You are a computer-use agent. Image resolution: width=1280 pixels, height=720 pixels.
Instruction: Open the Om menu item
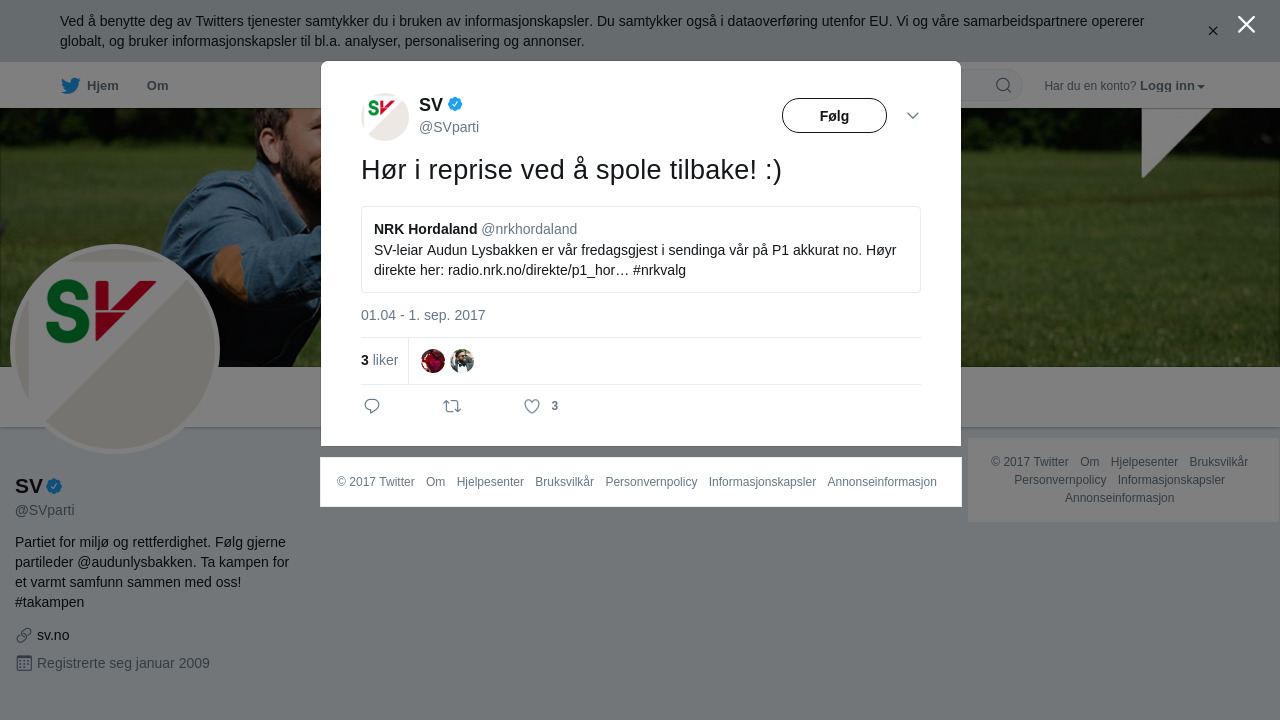(158, 86)
